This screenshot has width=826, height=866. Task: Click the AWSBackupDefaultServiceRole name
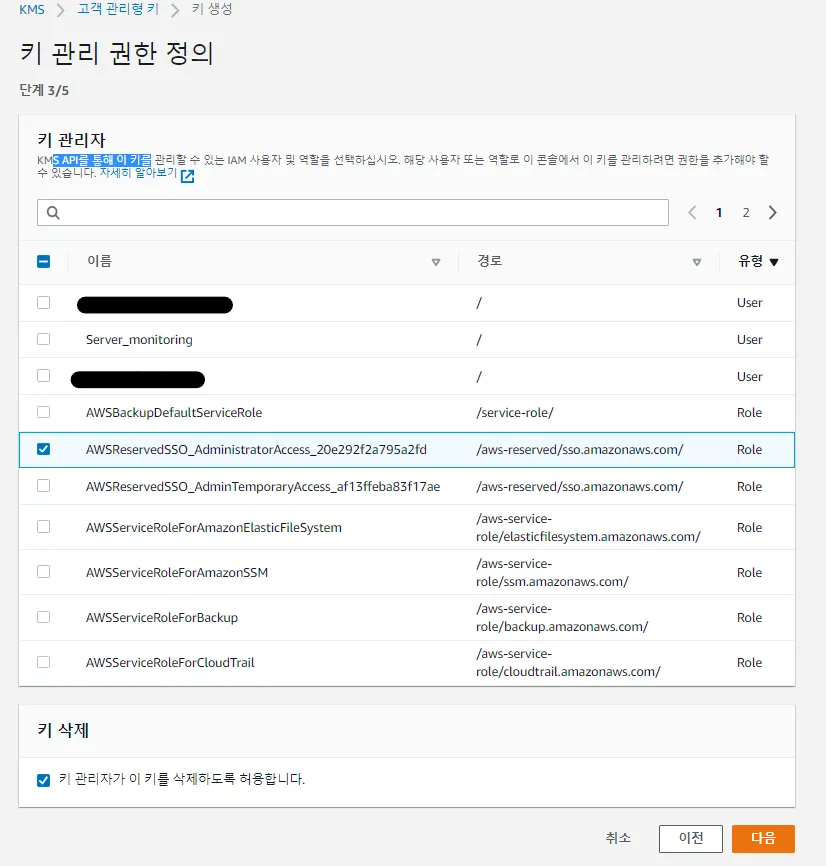(174, 413)
